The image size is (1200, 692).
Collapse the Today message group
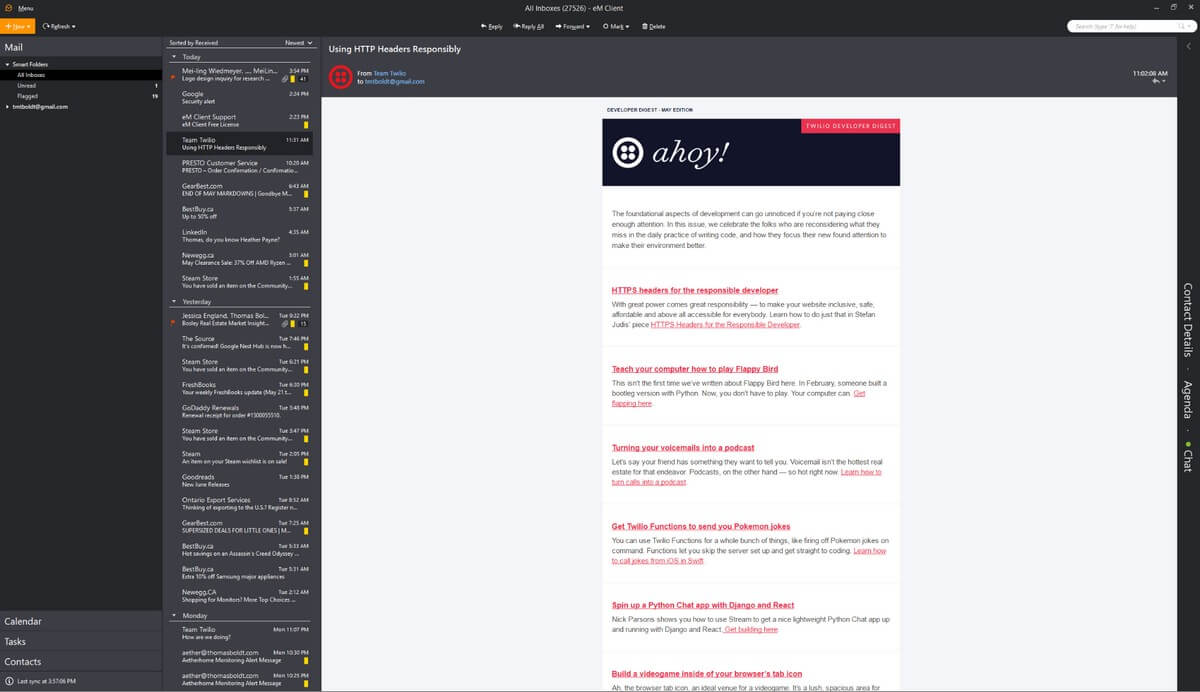click(x=174, y=57)
